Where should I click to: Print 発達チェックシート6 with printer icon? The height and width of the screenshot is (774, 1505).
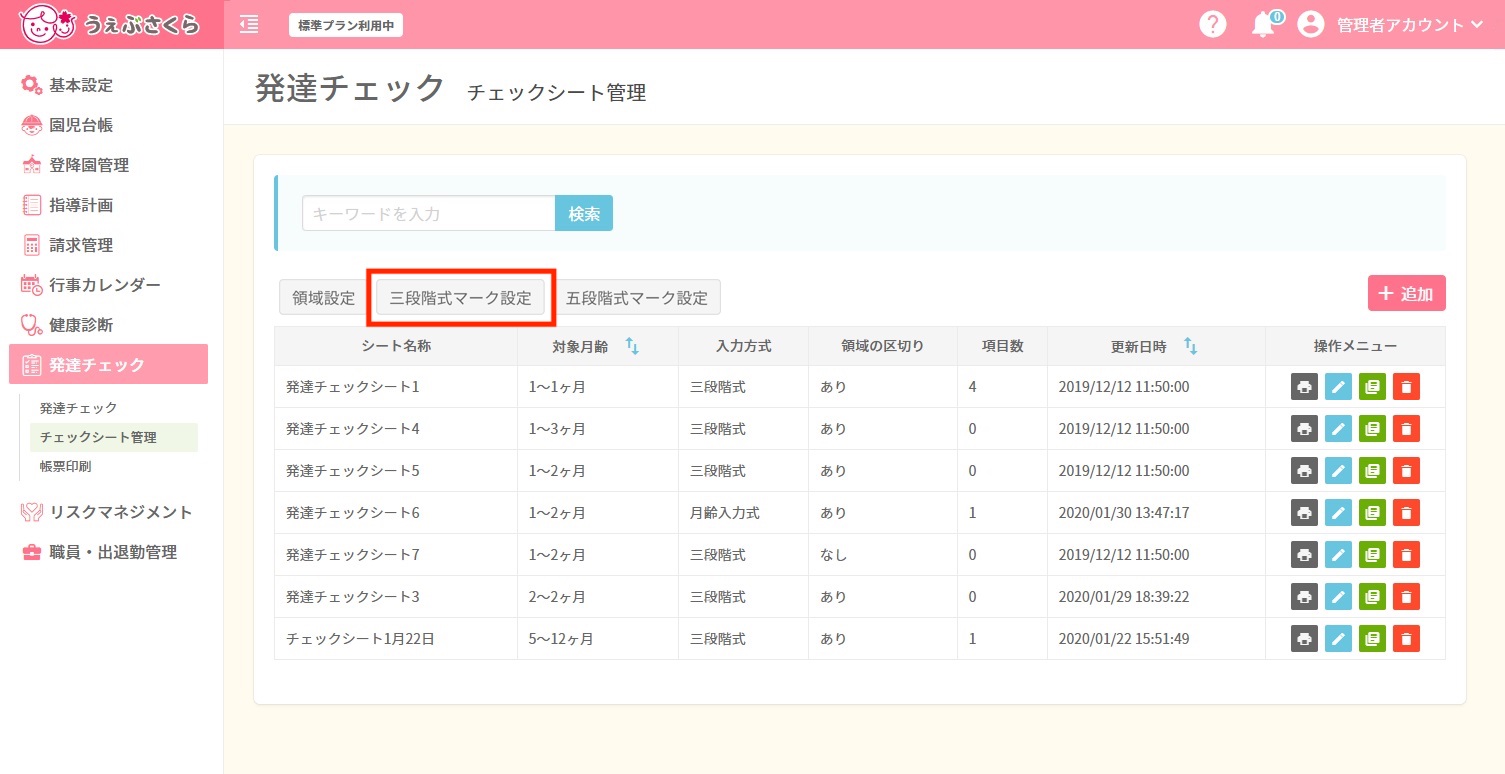1304,513
